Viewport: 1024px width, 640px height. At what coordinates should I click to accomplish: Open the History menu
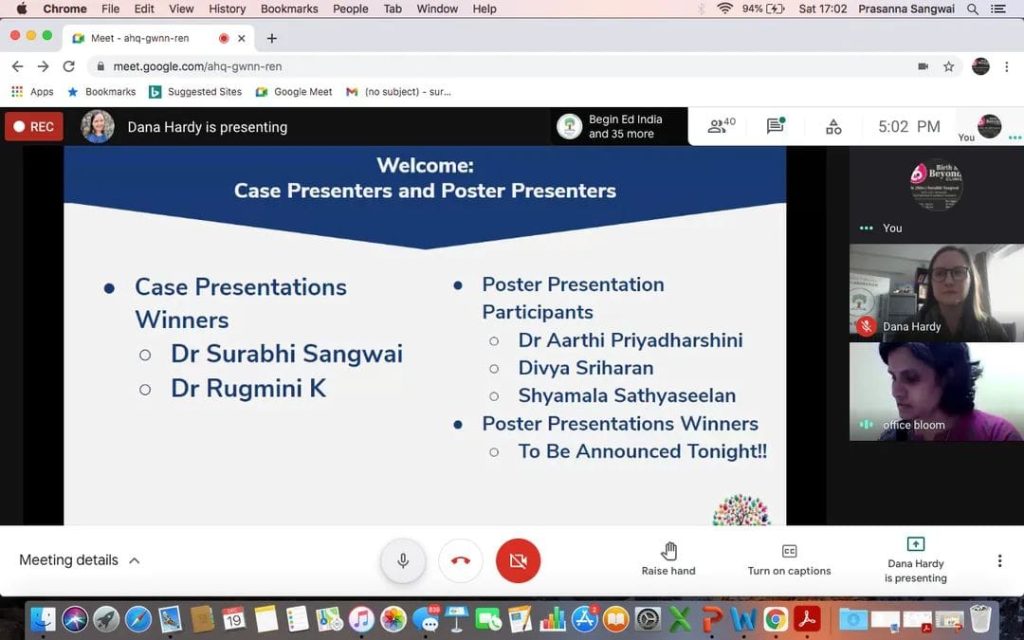[x=227, y=9]
